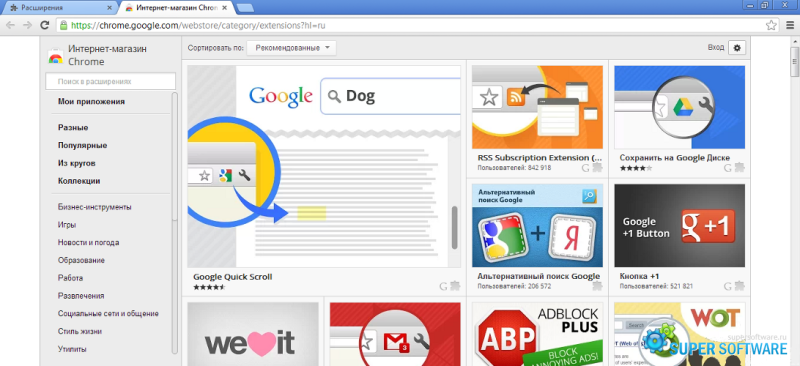Image resolution: width=800 pixels, height=366 pixels.
Task: Click puzzle icon on Google Quick Scroll card
Action: [455, 286]
